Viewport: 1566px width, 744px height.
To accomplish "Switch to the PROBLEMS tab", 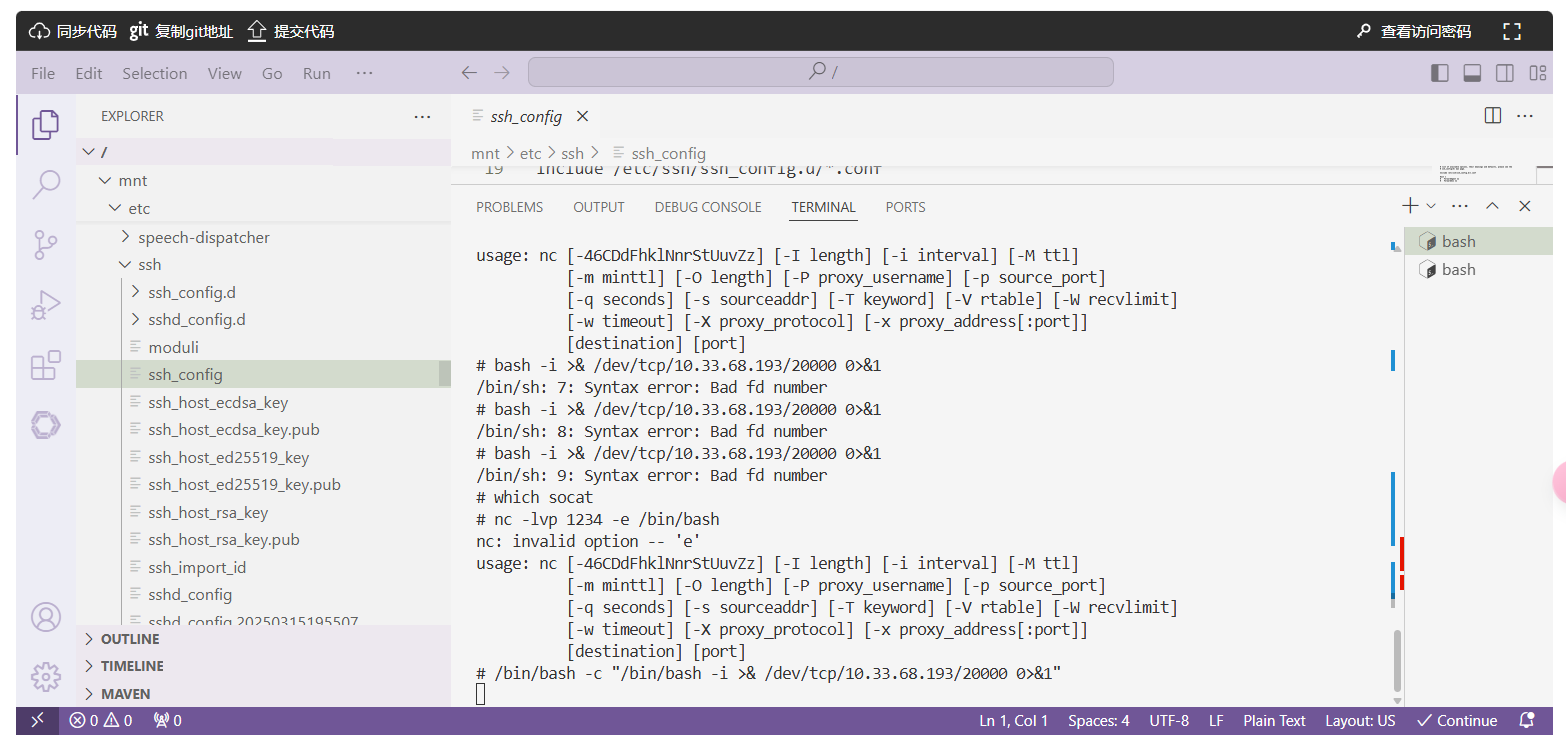I will 510,207.
